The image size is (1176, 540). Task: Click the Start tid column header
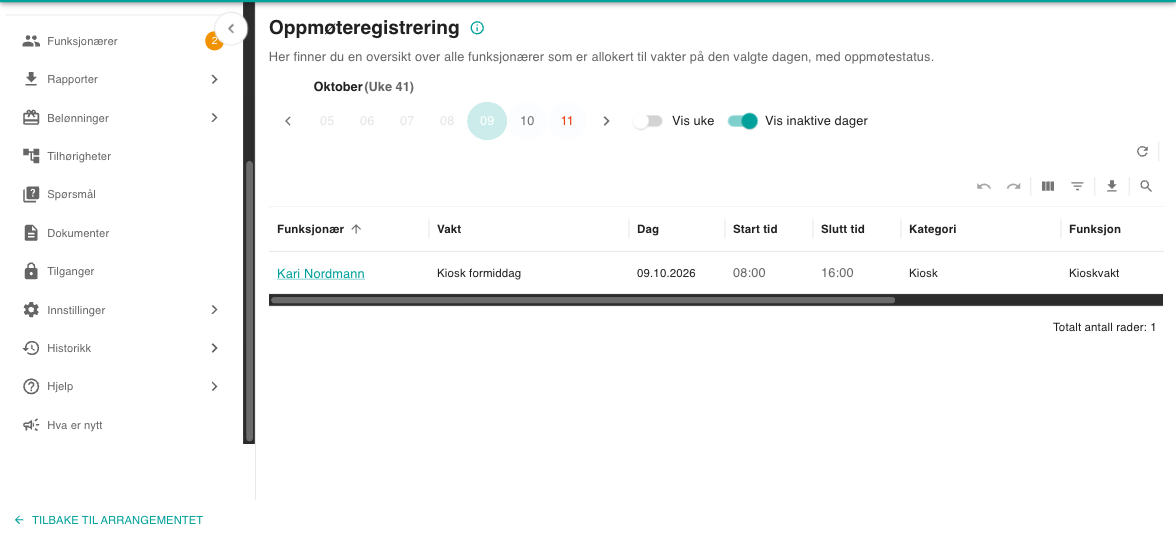[x=755, y=230]
